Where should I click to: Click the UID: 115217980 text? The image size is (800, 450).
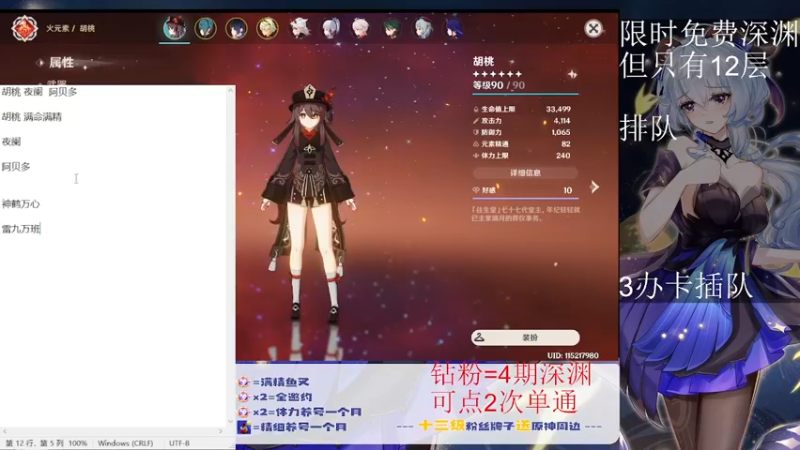pyautogui.click(x=573, y=356)
